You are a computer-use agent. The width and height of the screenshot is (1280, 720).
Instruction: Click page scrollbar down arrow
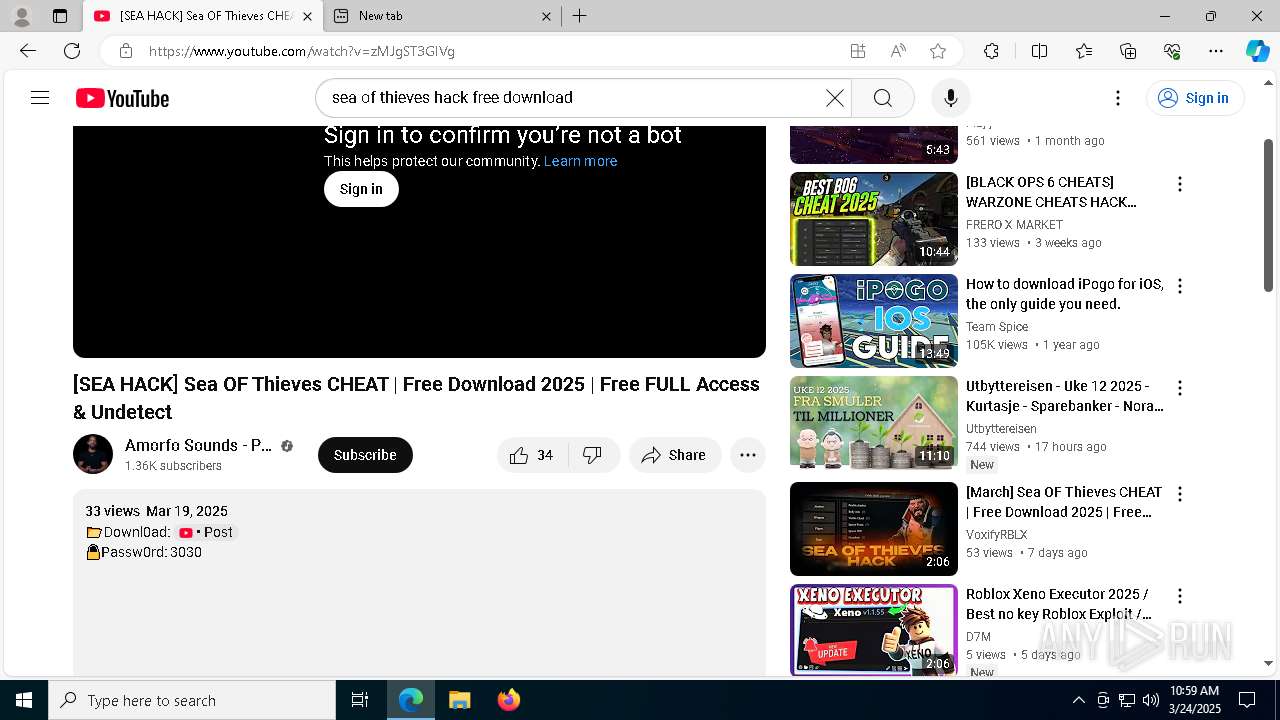click(1269, 663)
